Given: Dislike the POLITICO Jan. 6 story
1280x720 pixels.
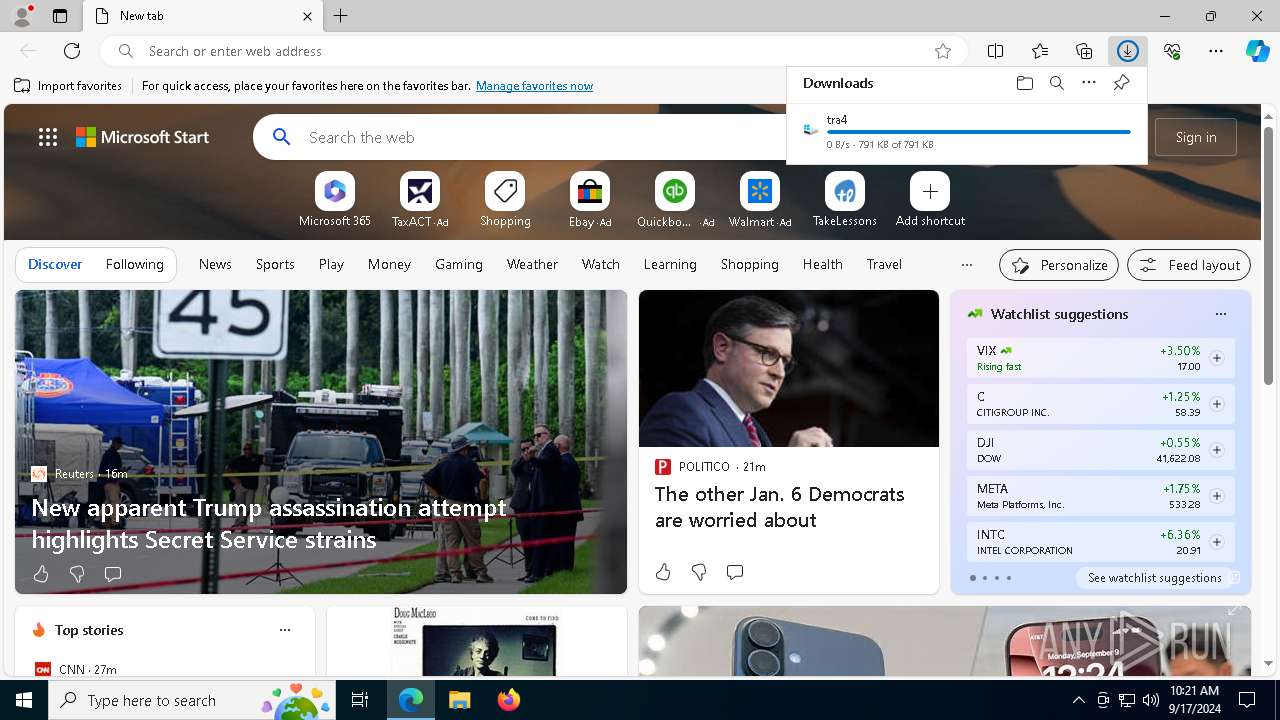Looking at the screenshot, I should (x=699, y=572).
